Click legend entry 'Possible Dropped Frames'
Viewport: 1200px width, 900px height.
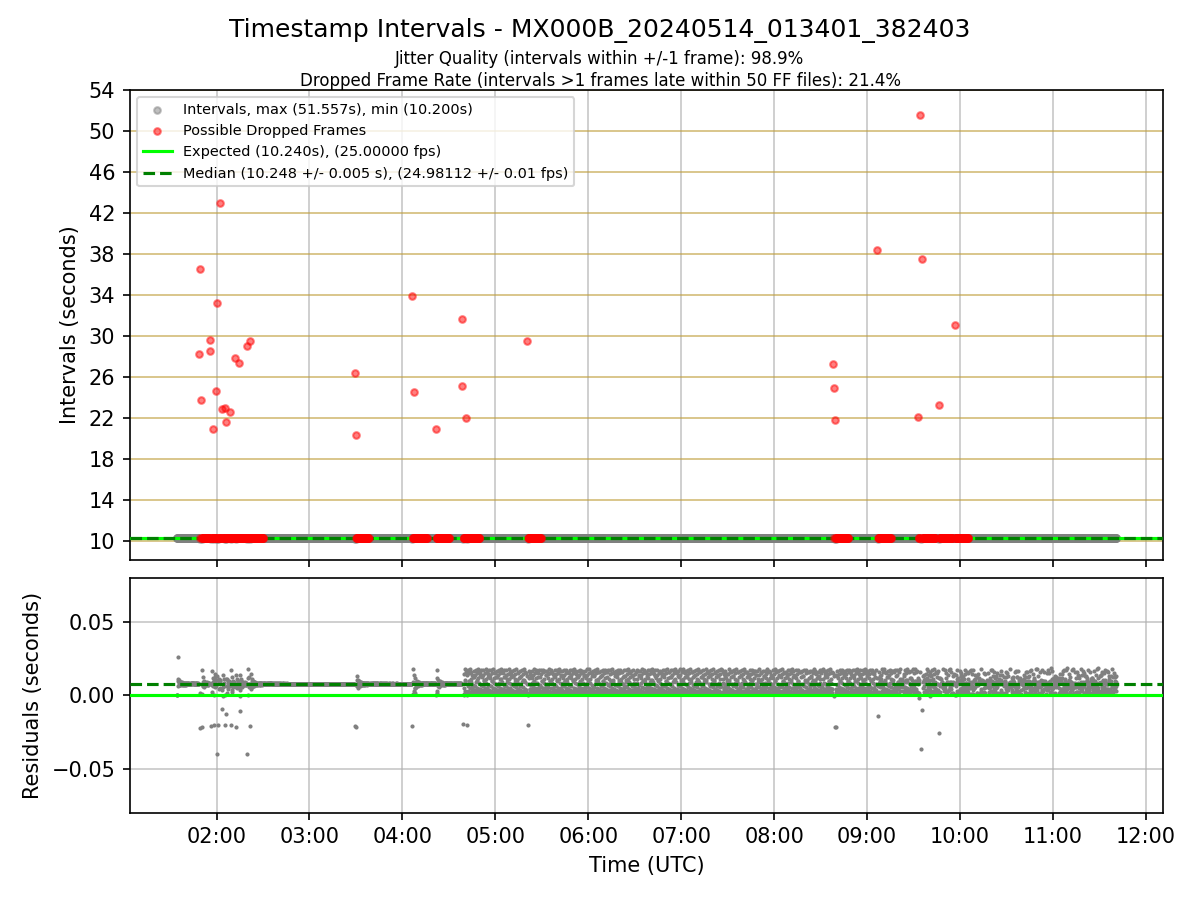274,130
